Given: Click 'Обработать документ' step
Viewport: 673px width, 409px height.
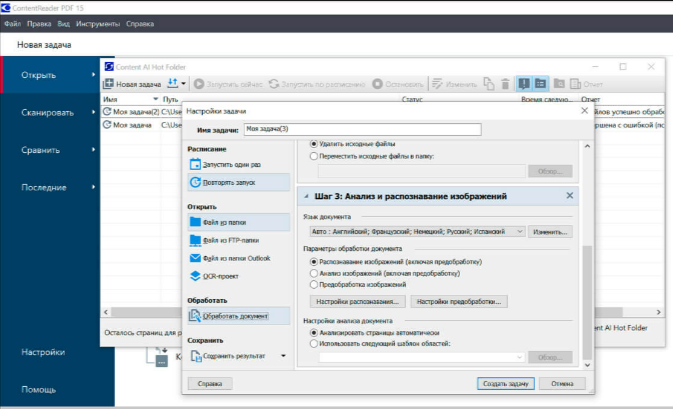Looking at the screenshot, I should [235, 316].
